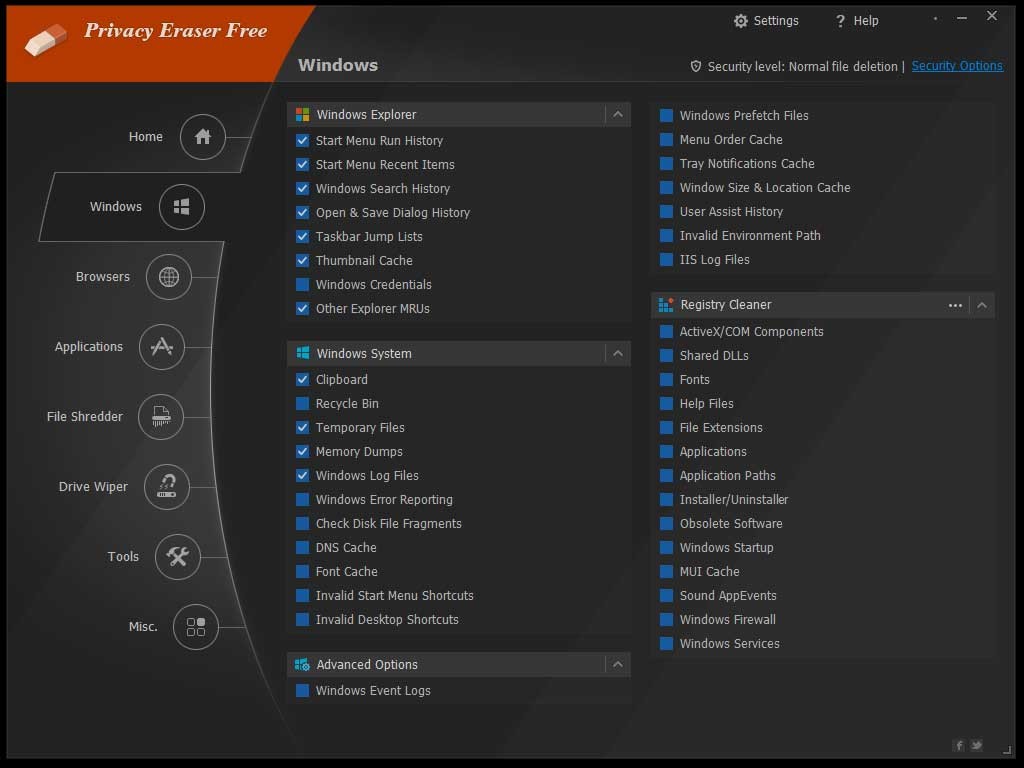Screen dimensions: 1024x768
Task: Collapse the Windows System section
Action: [x=618, y=354]
